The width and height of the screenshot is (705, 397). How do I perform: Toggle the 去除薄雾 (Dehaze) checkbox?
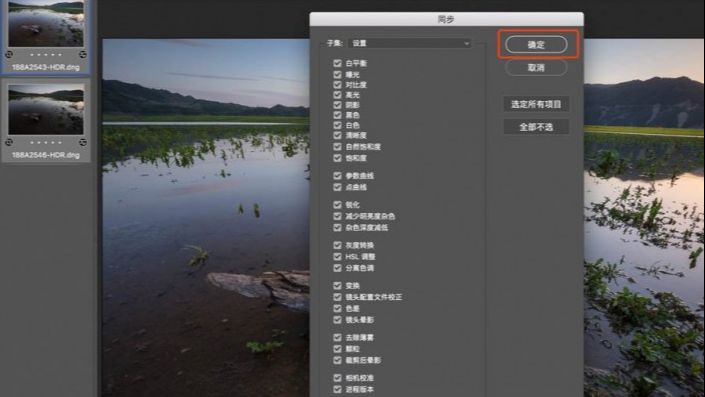coord(338,337)
